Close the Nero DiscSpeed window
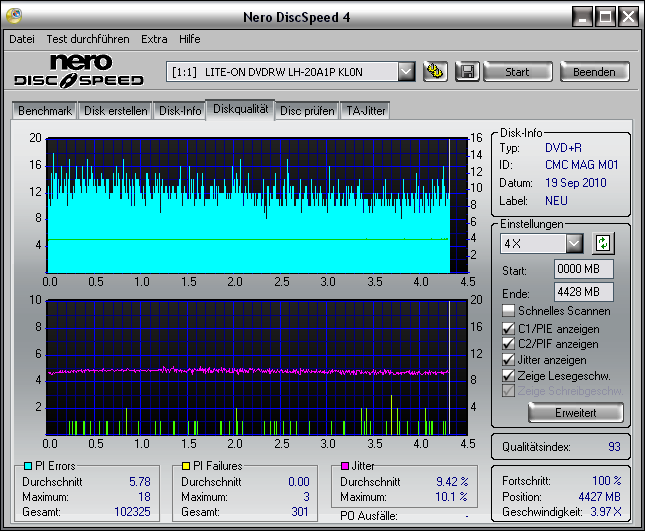Image resolution: width=645 pixels, height=531 pixels. click(x=628, y=17)
